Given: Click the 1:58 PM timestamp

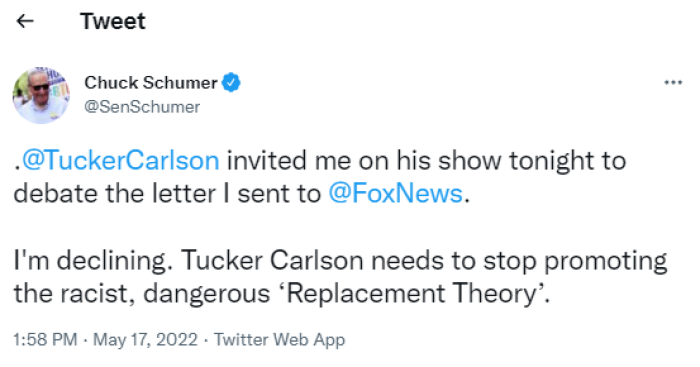Looking at the screenshot, I should (x=45, y=340).
